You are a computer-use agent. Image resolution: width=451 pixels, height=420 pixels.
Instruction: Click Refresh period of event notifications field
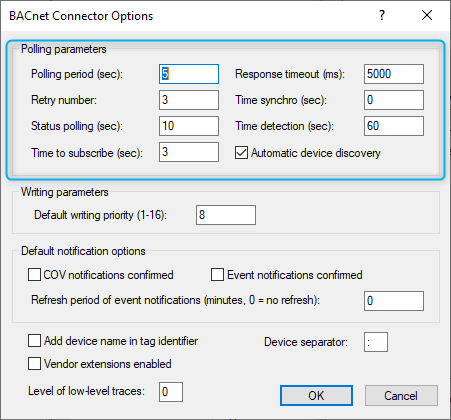click(x=394, y=301)
